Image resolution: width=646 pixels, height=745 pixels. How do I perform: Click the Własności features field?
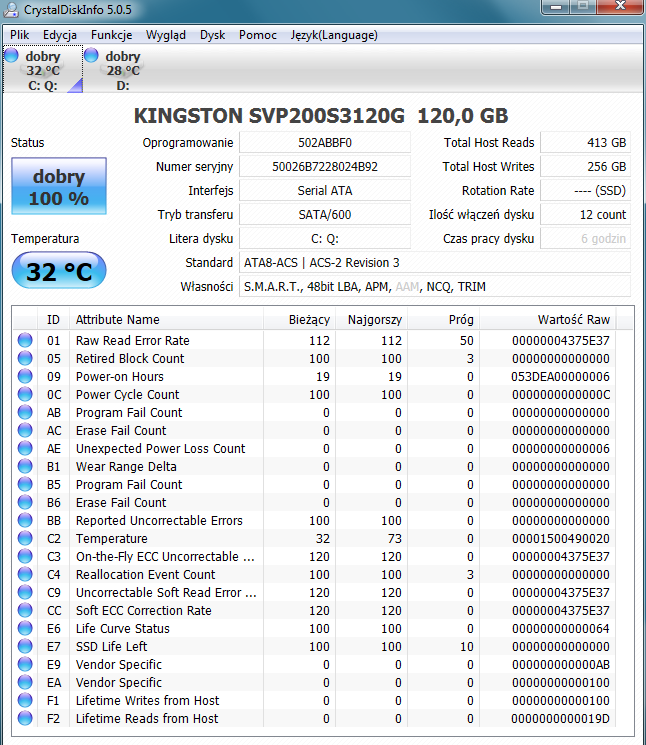click(435, 287)
